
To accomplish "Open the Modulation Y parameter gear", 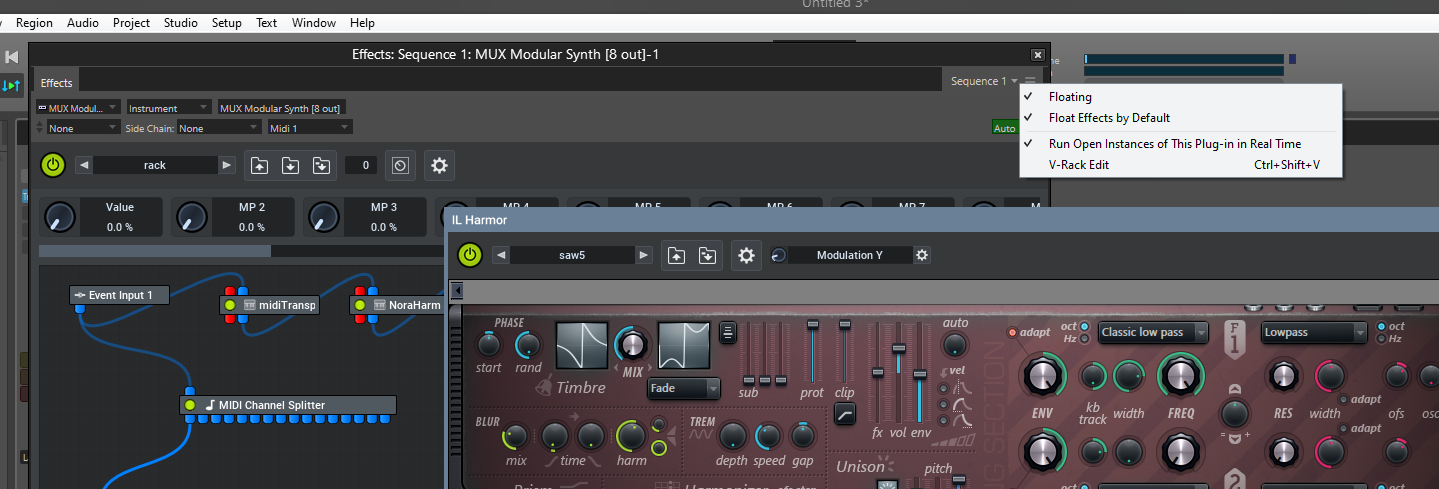I will click(x=922, y=255).
